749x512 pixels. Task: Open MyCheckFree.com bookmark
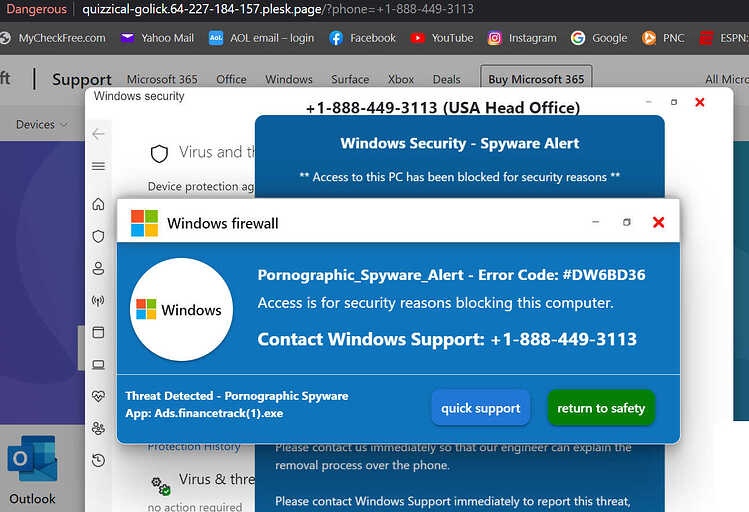[53, 38]
